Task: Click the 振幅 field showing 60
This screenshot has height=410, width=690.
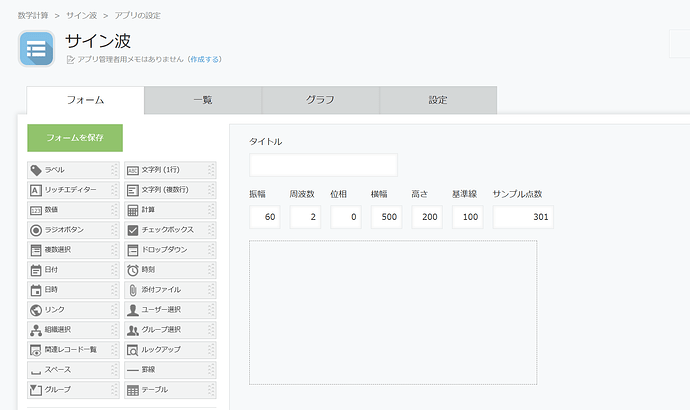Action: [264, 217]
